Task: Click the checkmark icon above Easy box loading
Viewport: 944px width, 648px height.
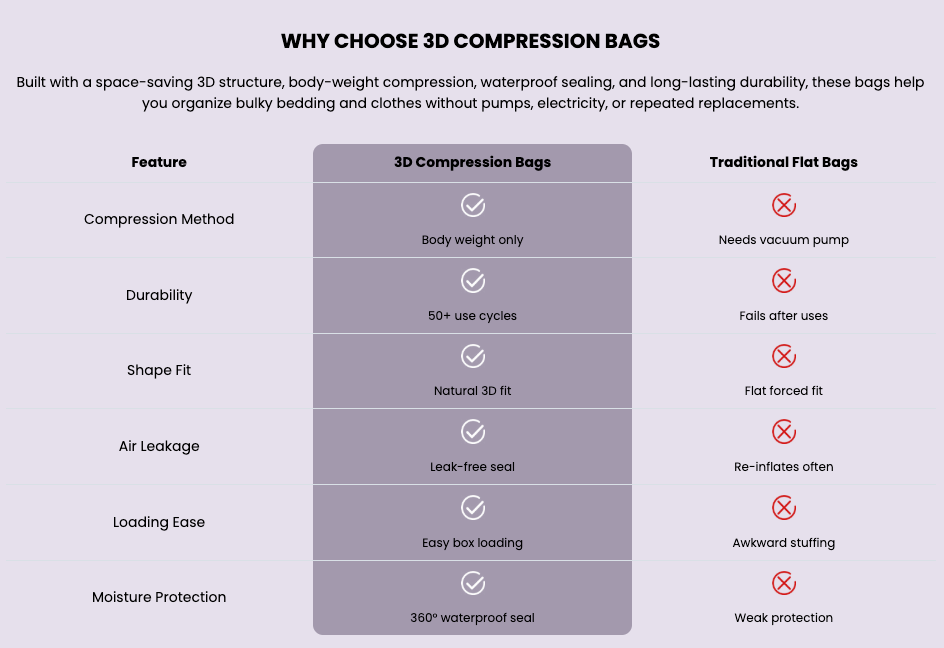Action: [473, 508]
